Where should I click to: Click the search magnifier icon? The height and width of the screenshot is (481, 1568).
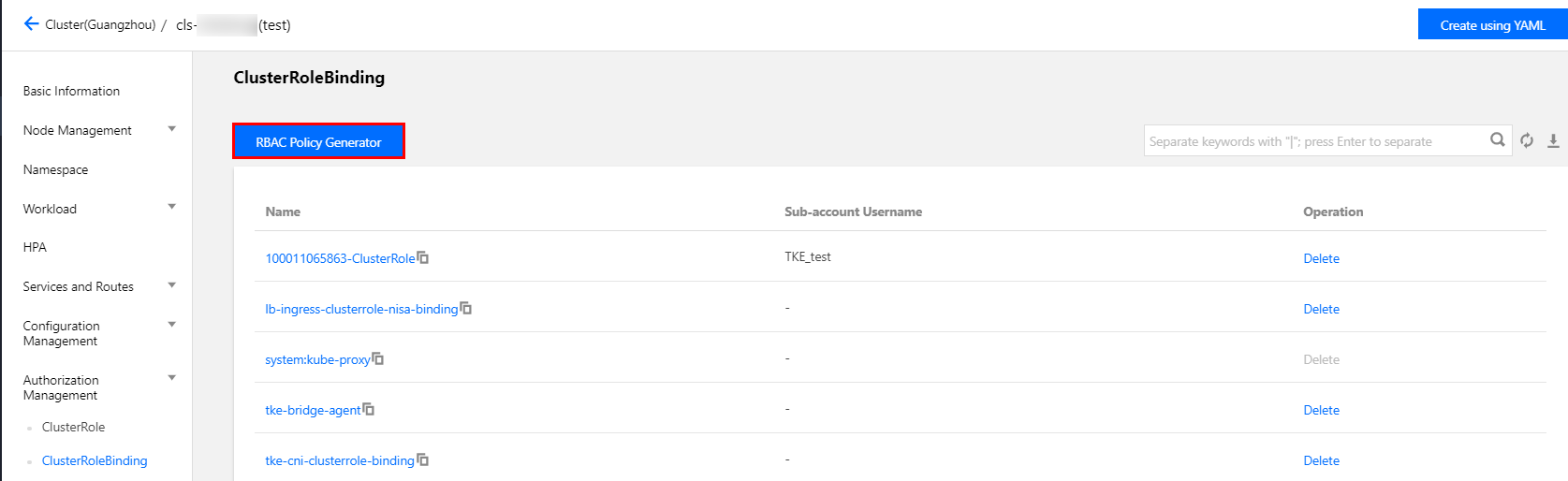[x=1497, y=140]
